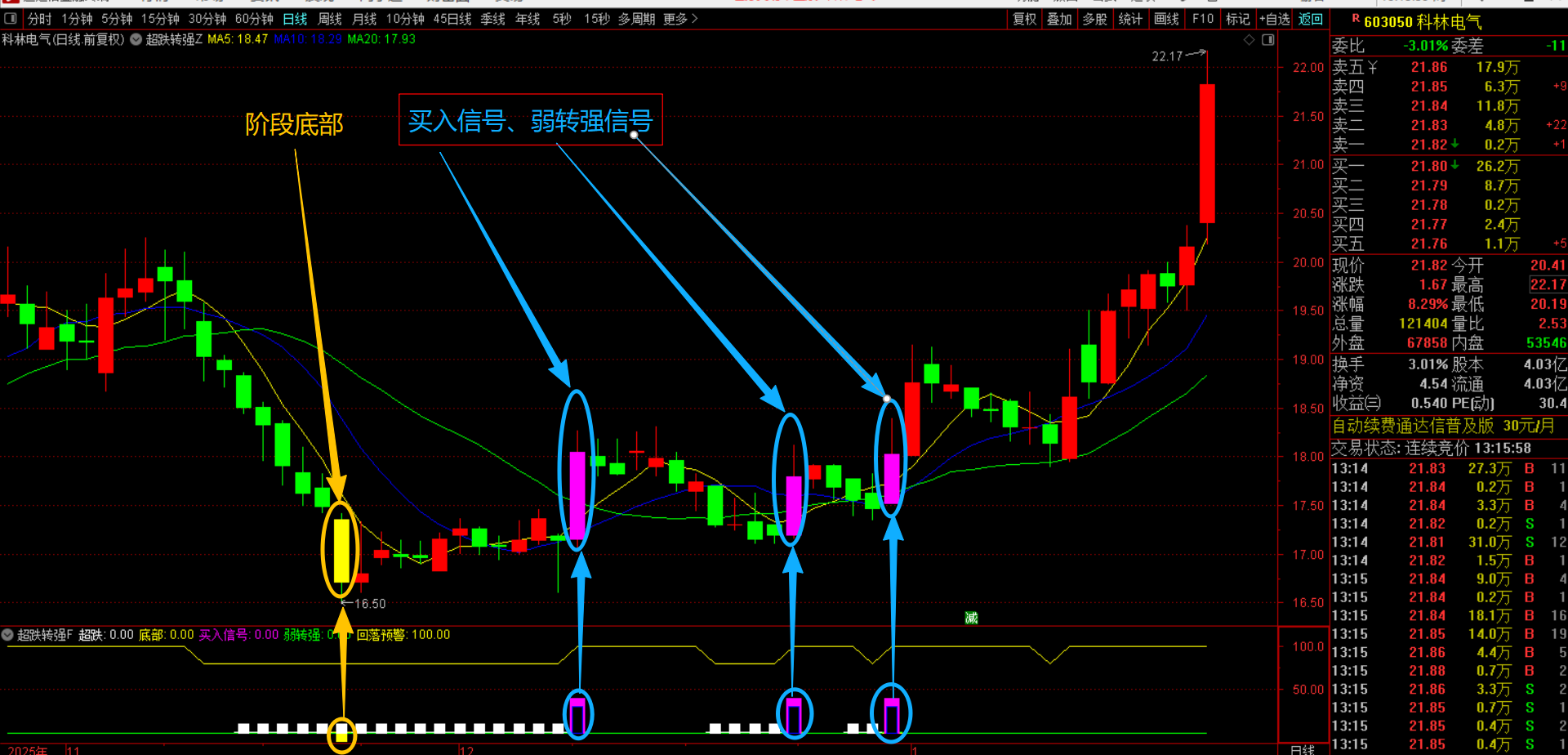Image resolution: width=1568 pixels, height=755 pixels.
Task: Click the 减 marker on the chart
Action: pyautogui.click(x=971, y=618)
